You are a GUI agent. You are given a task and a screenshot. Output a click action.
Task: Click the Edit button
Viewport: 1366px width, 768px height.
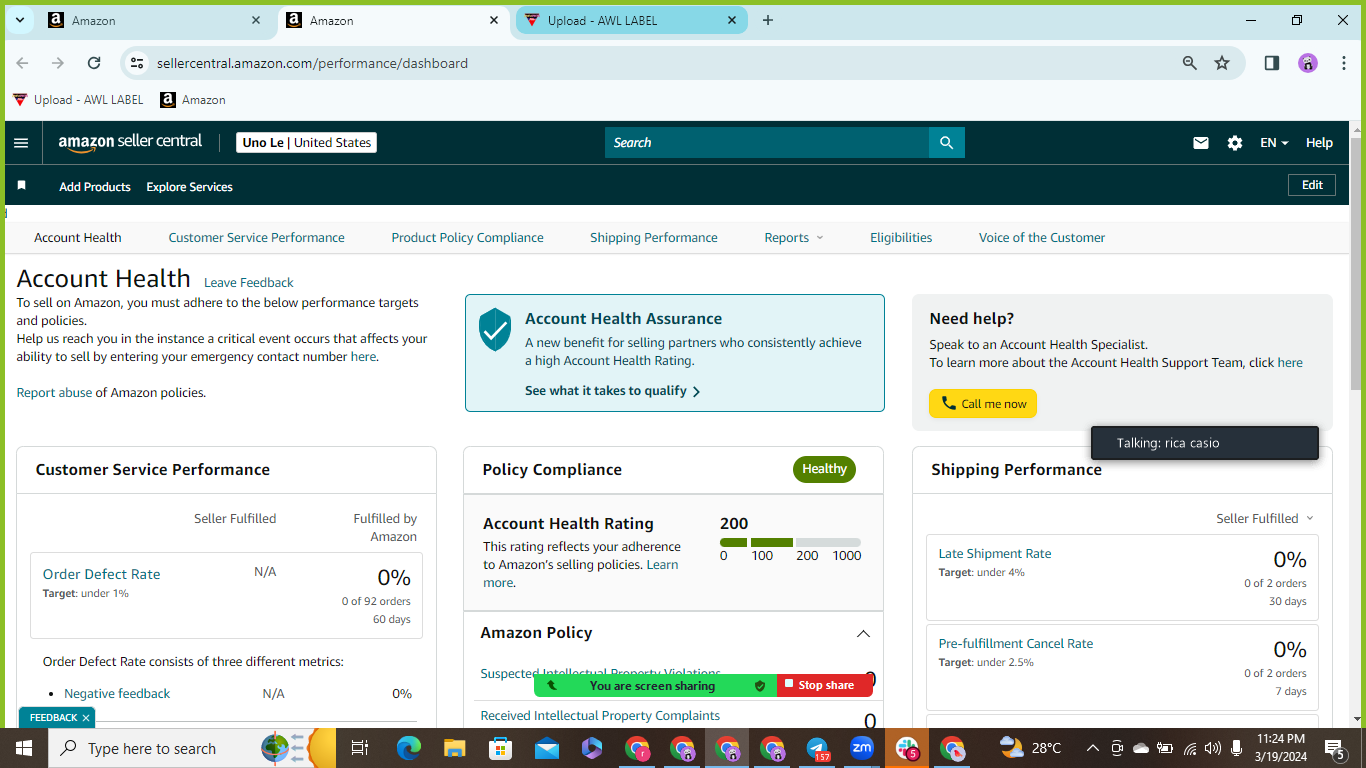1312,185
